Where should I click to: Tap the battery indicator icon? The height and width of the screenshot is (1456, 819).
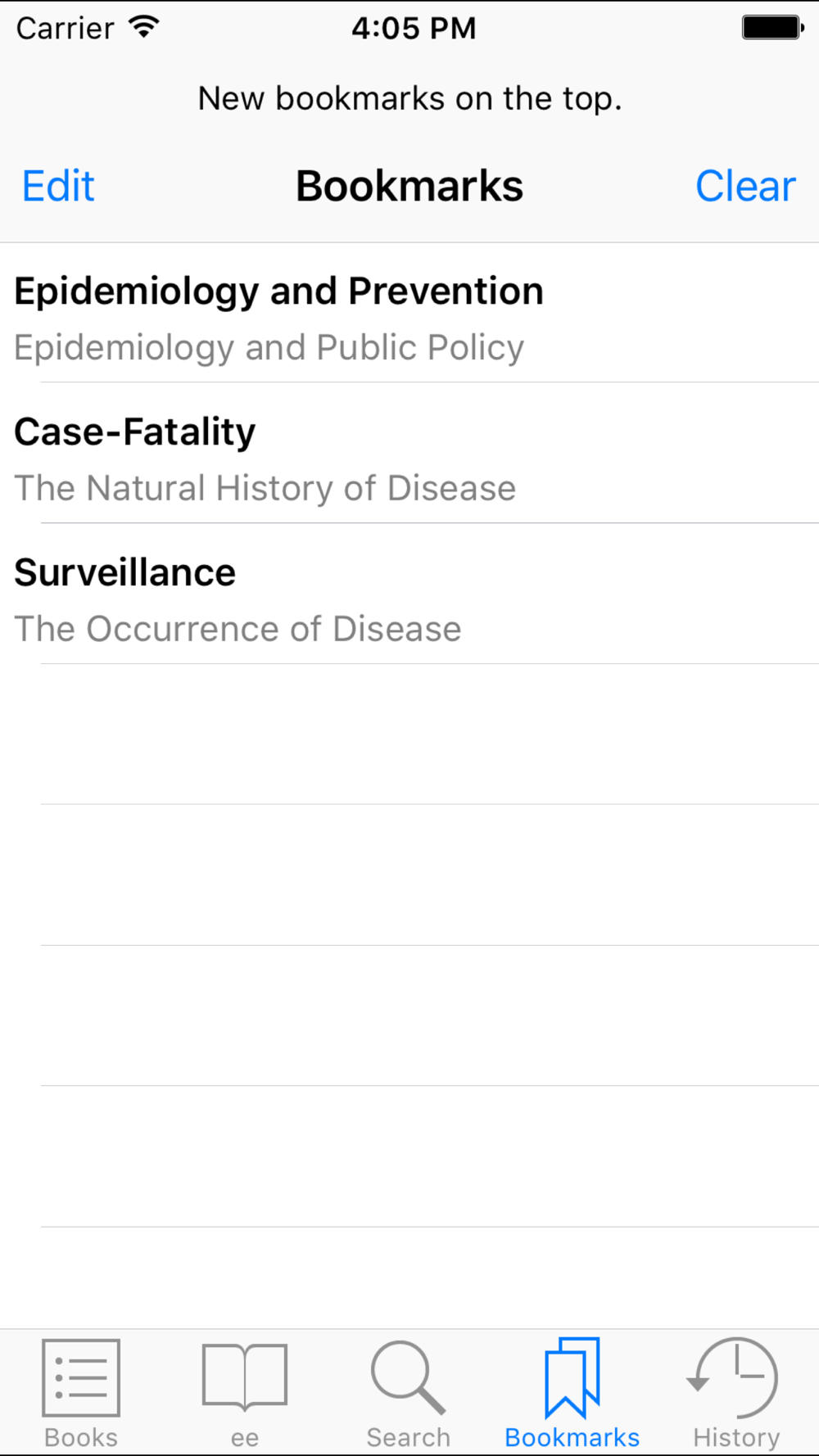pos(773,28)
